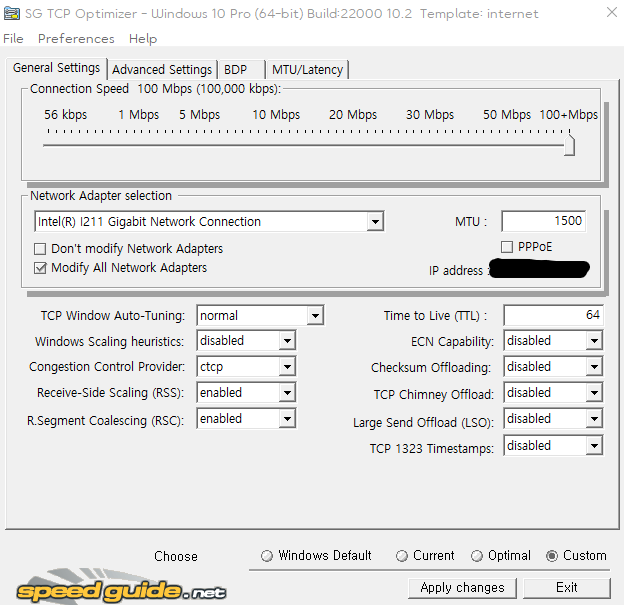Screen dimensions: 624x605
Task: Open the Receive-Side Scaling (RSS) dropdown
Action: pos(287,393)
